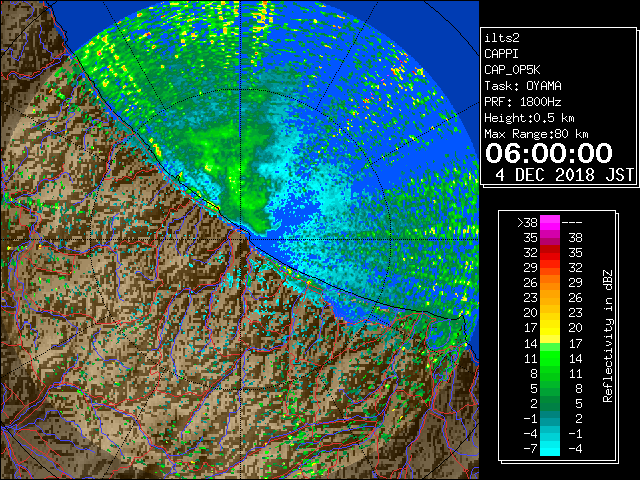The height and width of the screenshot is (480, 640).
Task: Click the '>38' legend label
Action: pos(527,222)
